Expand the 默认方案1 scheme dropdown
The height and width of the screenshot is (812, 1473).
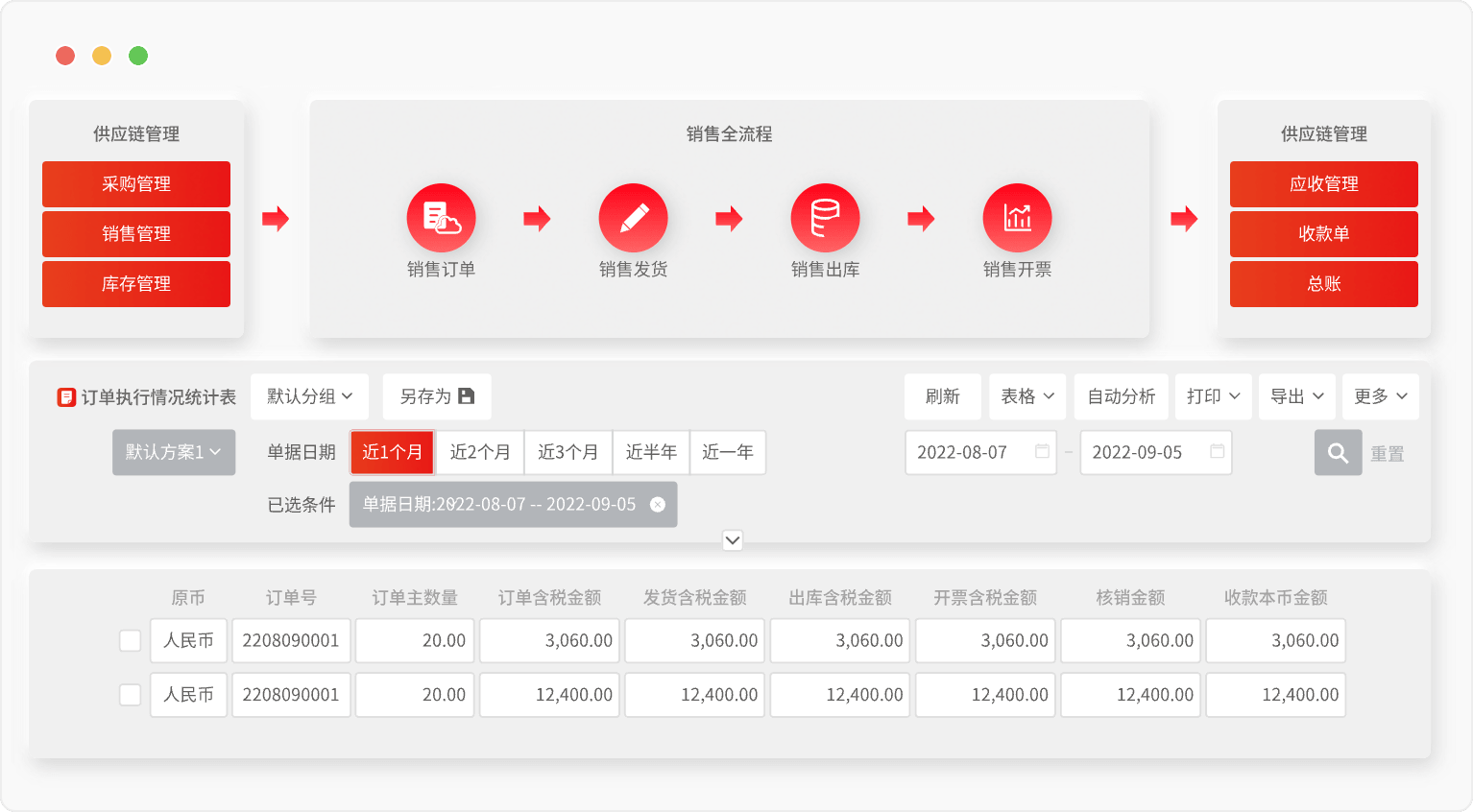click(x=174, y=452)
